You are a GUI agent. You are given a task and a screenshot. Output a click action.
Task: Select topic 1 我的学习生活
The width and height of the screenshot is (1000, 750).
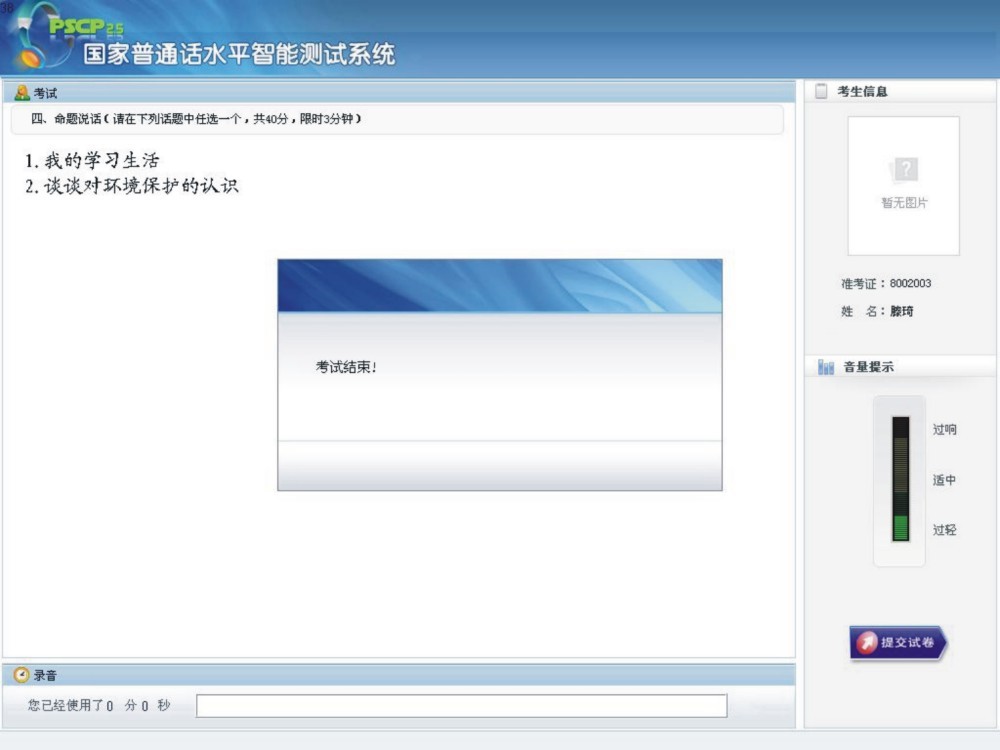point(92,161)
